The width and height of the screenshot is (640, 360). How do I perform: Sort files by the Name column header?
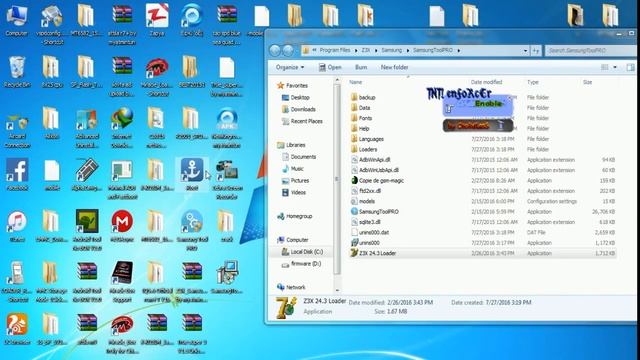point(356,82)
